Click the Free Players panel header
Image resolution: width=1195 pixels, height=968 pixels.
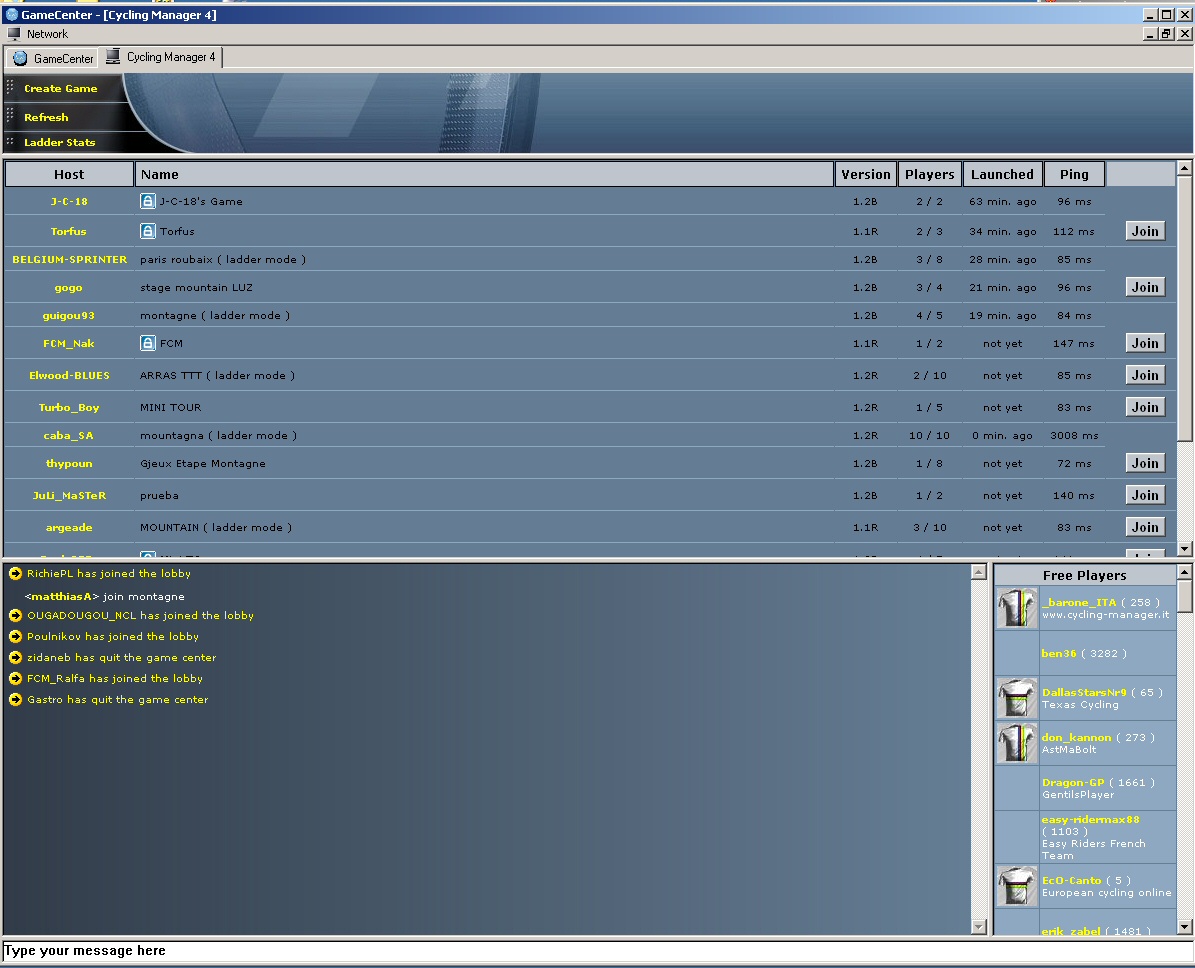1084,575
